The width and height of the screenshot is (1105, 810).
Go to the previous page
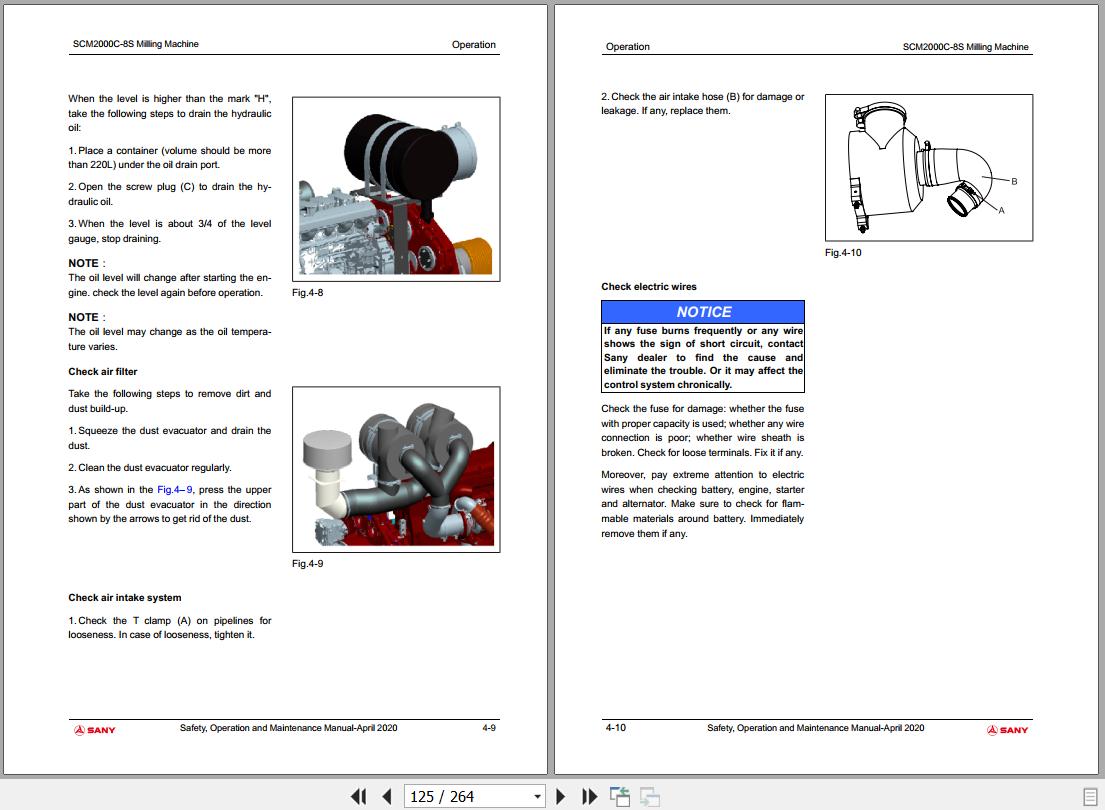click(387, 796)
